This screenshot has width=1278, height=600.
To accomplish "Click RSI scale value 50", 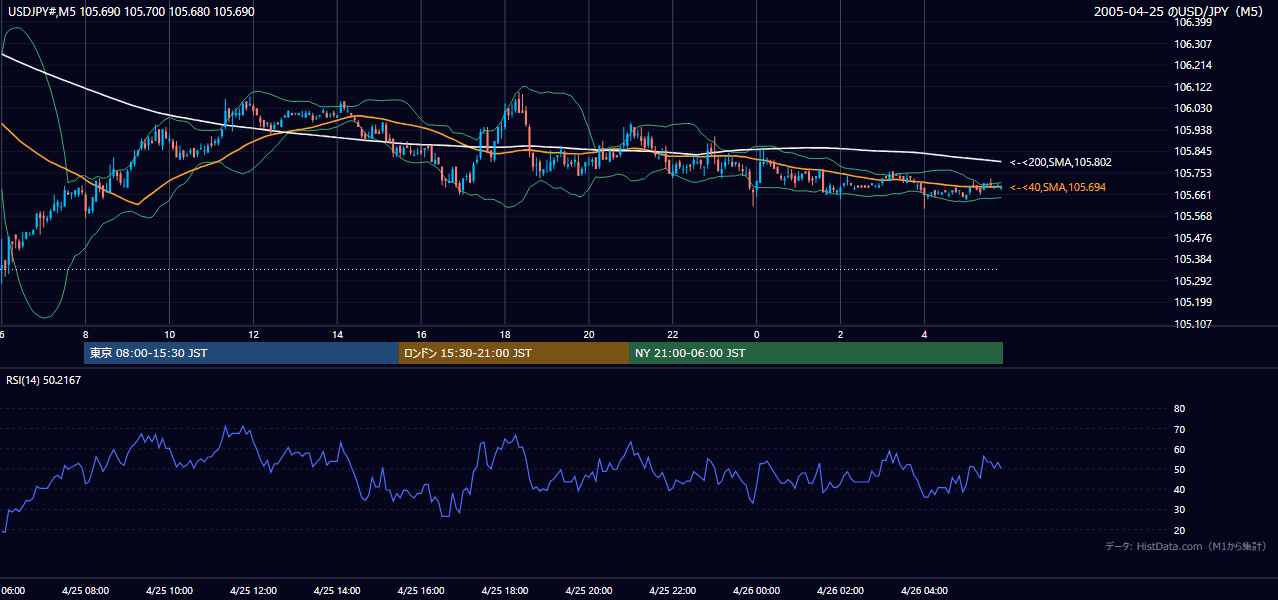I will coord(1179,469).
